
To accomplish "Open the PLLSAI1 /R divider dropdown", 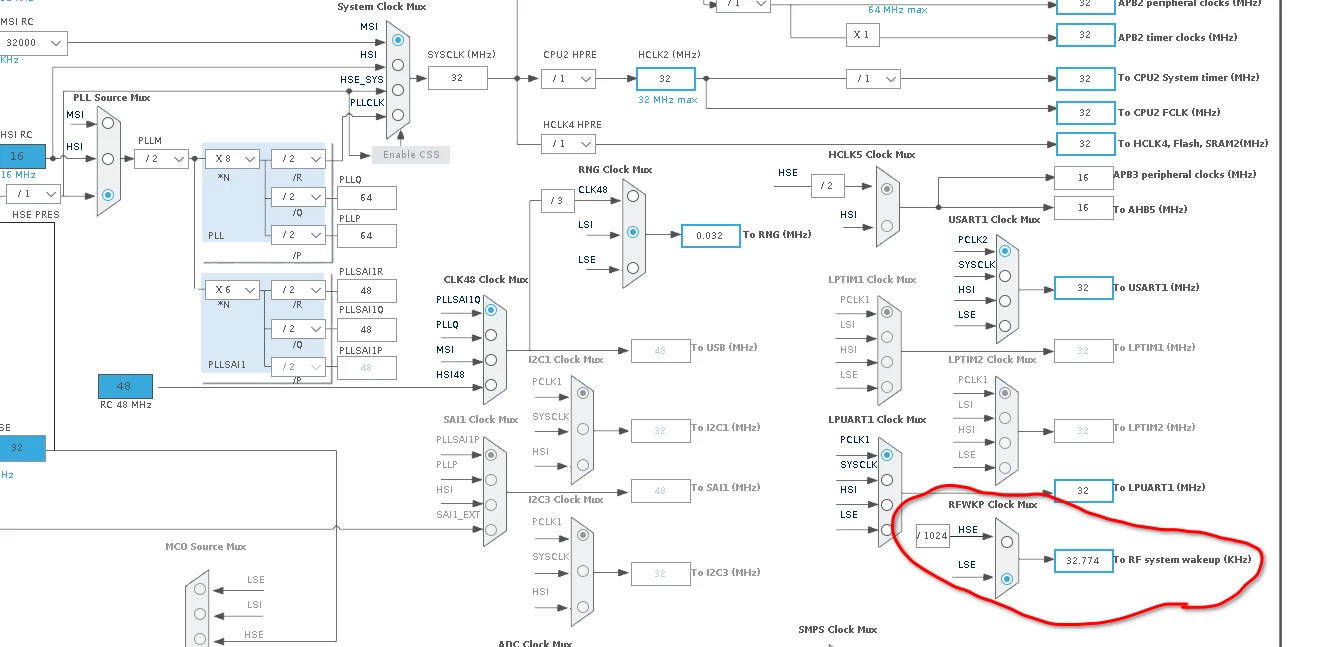I will coord(299,290).
